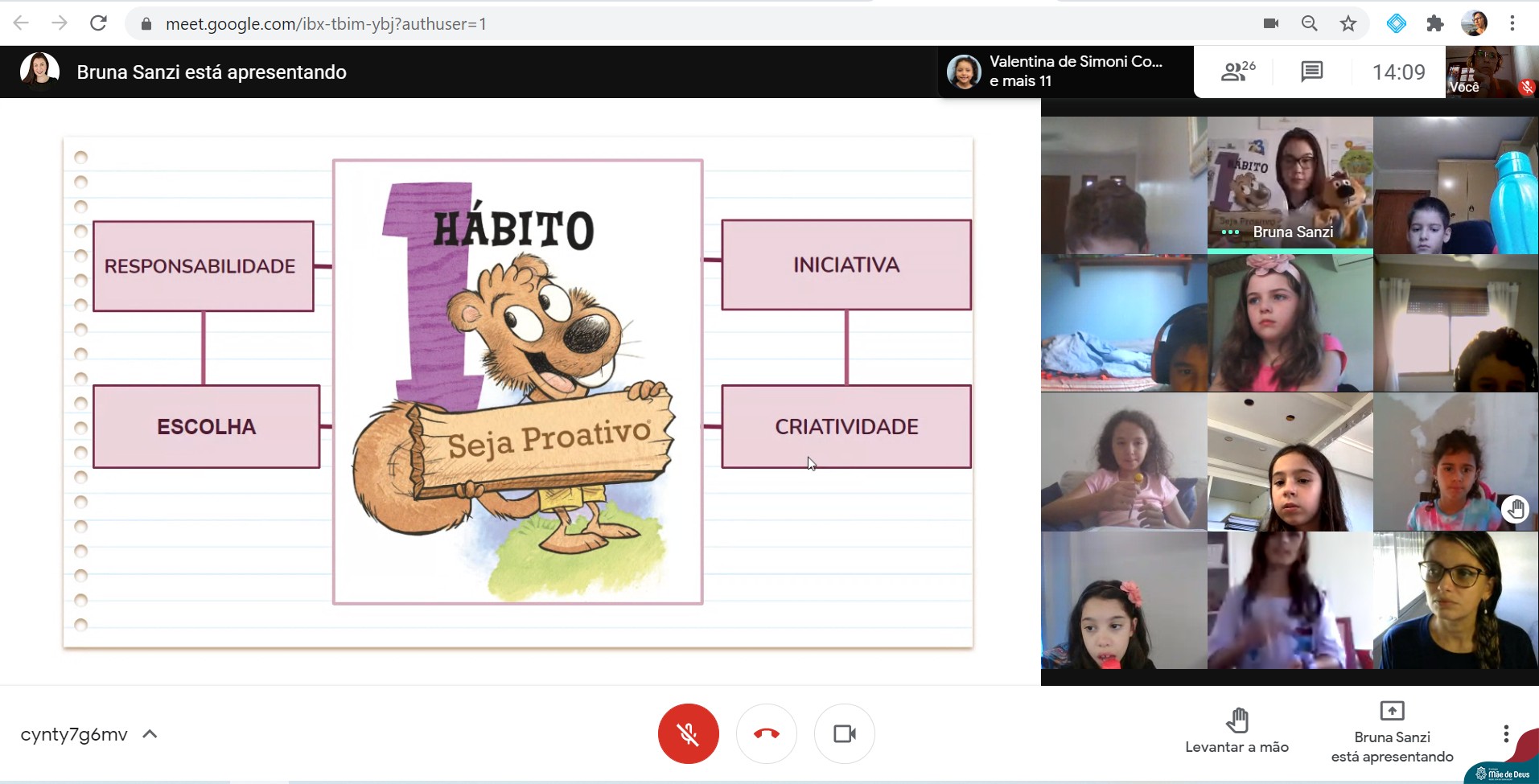
Task: Select Bruna Sanzi's video tile
Action: 1290,184
